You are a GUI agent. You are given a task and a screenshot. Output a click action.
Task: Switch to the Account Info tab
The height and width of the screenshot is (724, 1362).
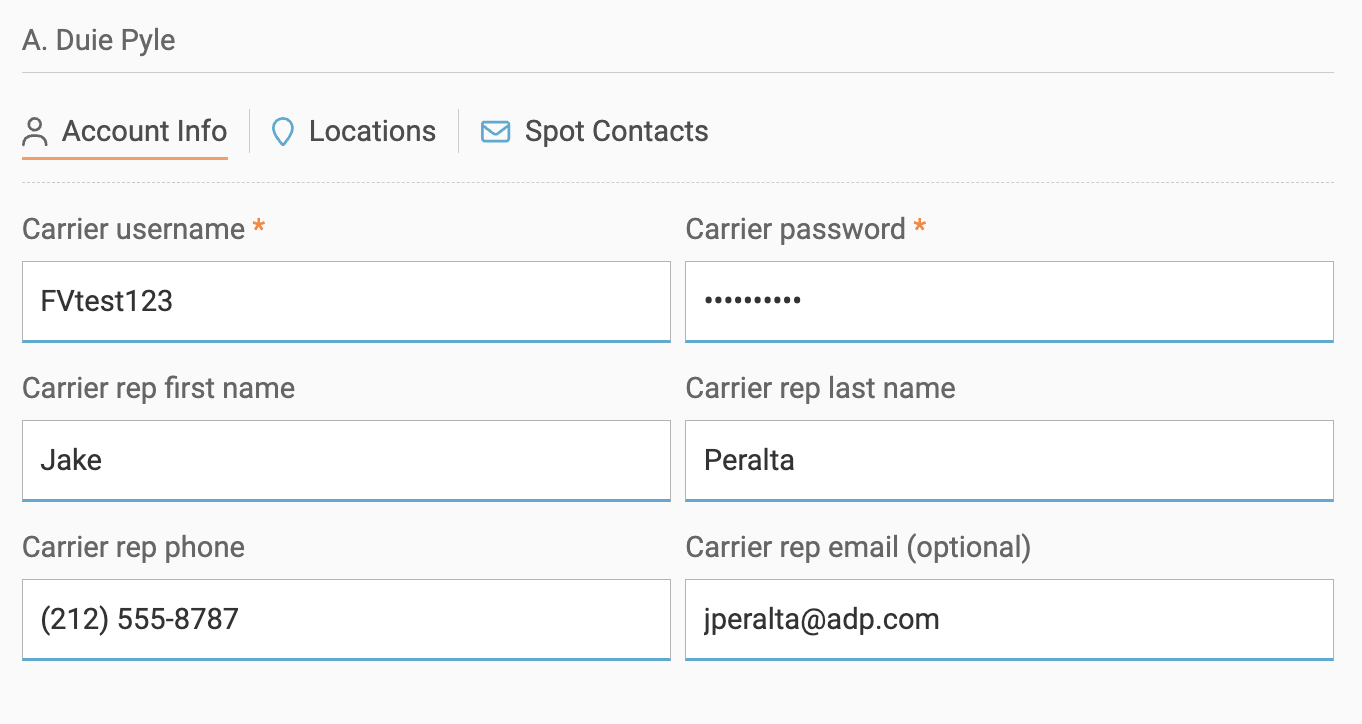click(144, 132)
